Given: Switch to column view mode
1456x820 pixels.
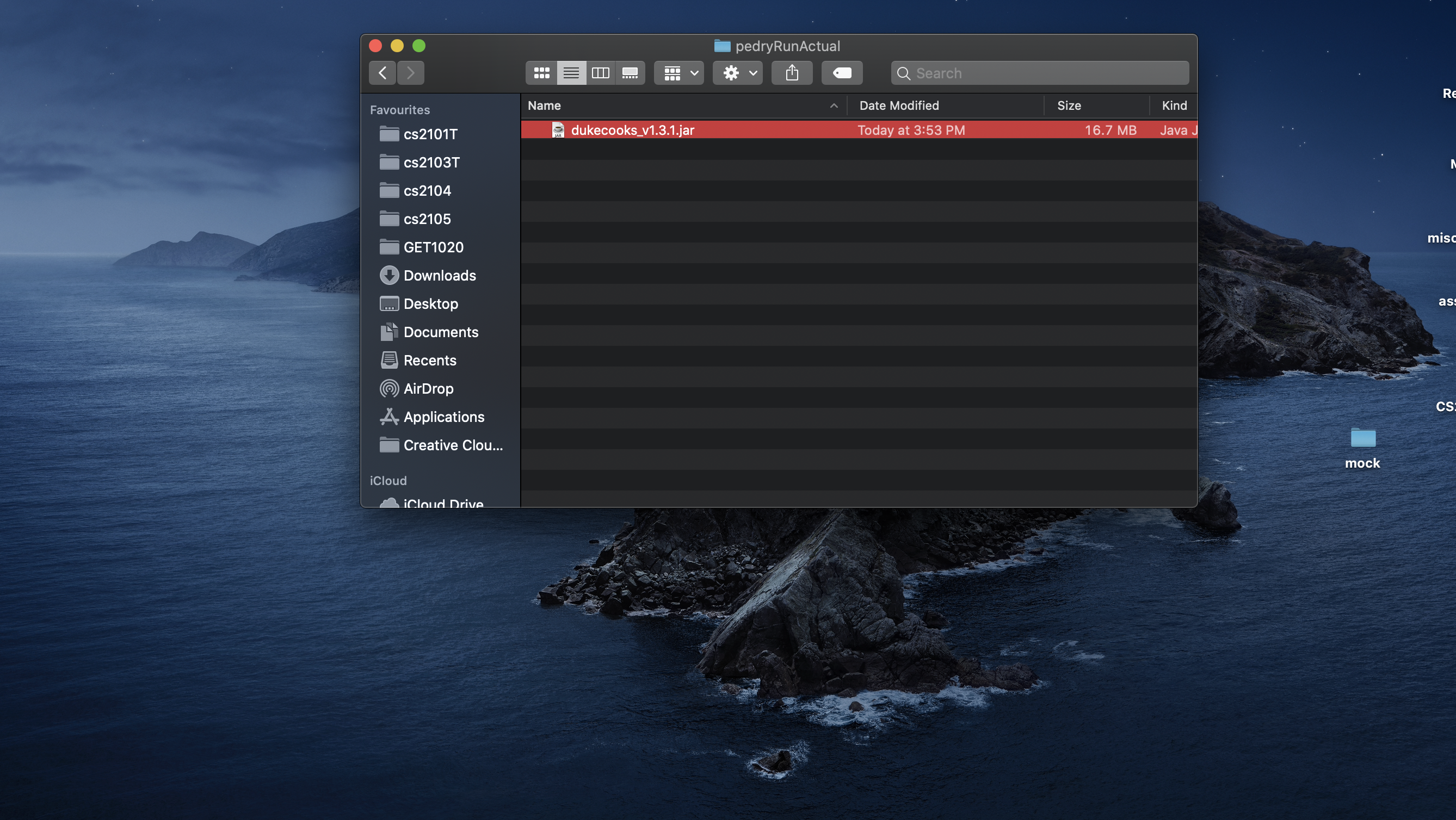Looking at the screenshot, I should pos(600,73).
